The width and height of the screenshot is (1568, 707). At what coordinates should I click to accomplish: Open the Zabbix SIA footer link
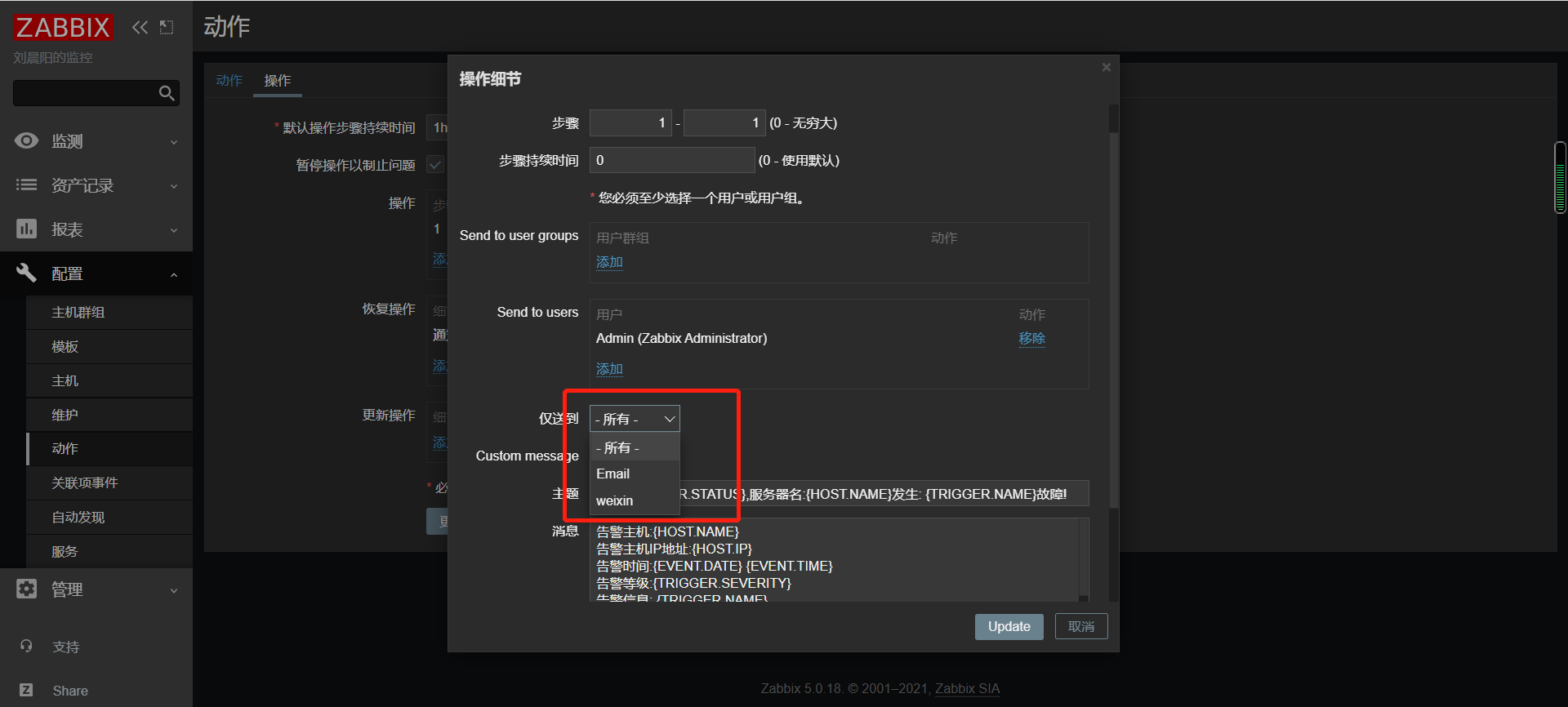[x=967, y=688]
